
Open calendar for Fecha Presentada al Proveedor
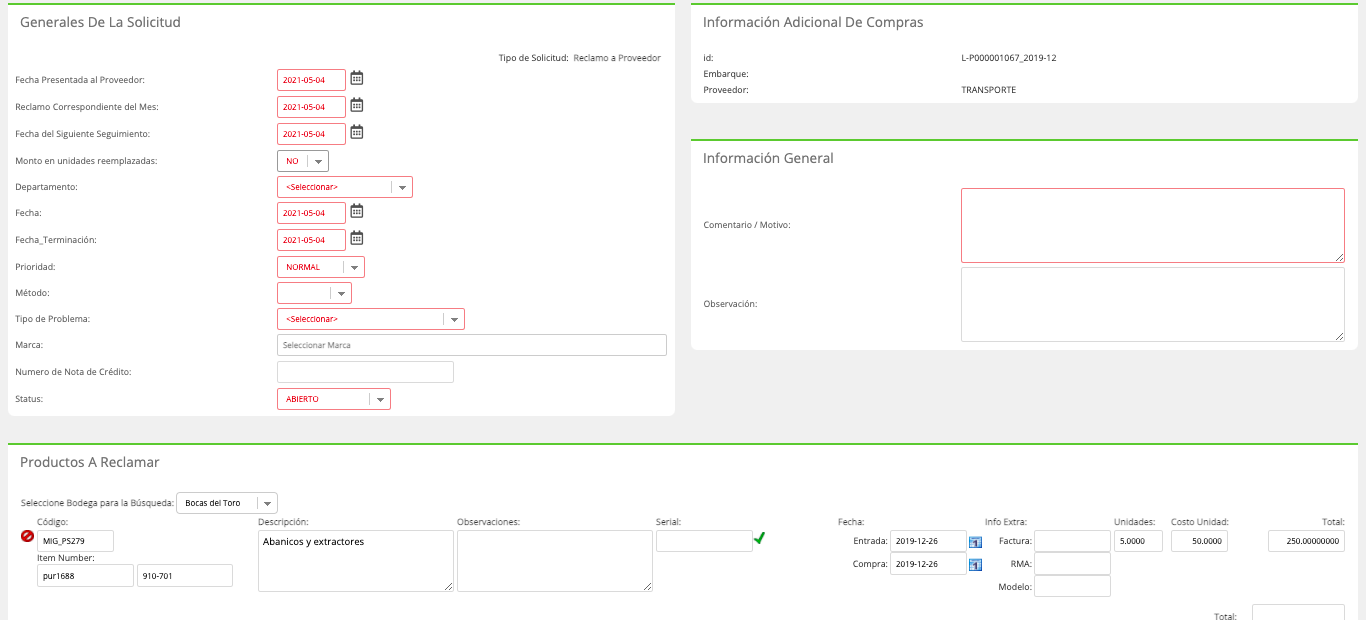click(x=357, y=78)
